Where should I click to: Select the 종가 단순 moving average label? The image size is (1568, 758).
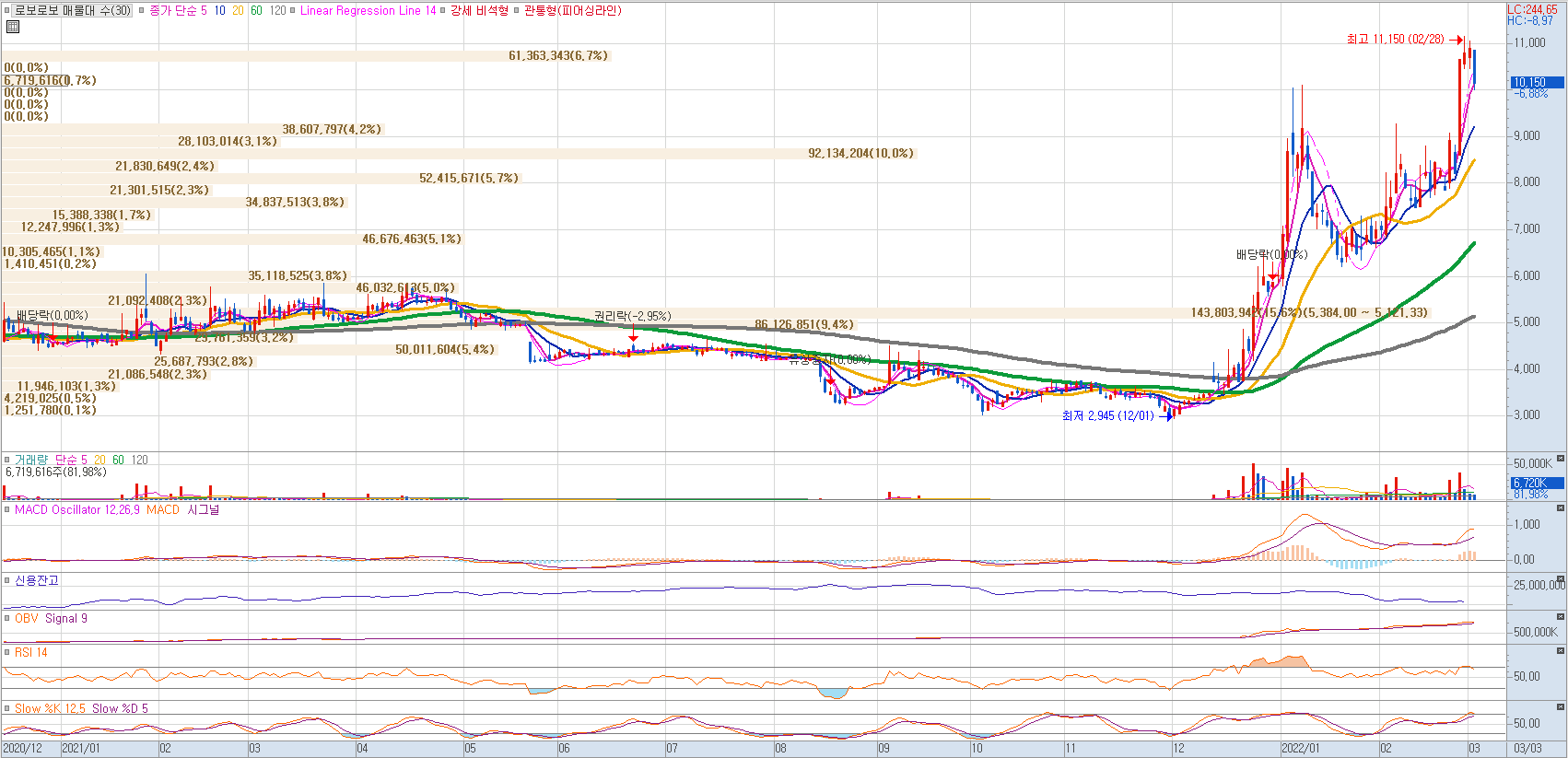172,11
